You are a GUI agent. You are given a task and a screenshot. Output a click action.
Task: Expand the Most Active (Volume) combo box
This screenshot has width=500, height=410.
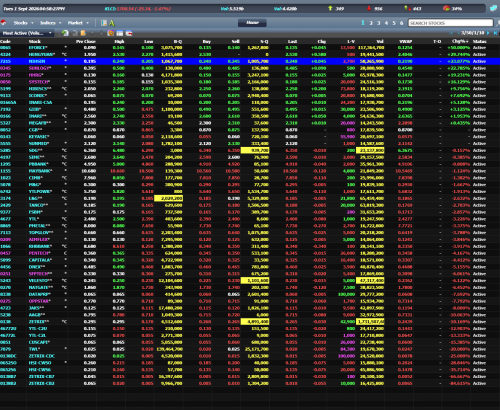27,33
